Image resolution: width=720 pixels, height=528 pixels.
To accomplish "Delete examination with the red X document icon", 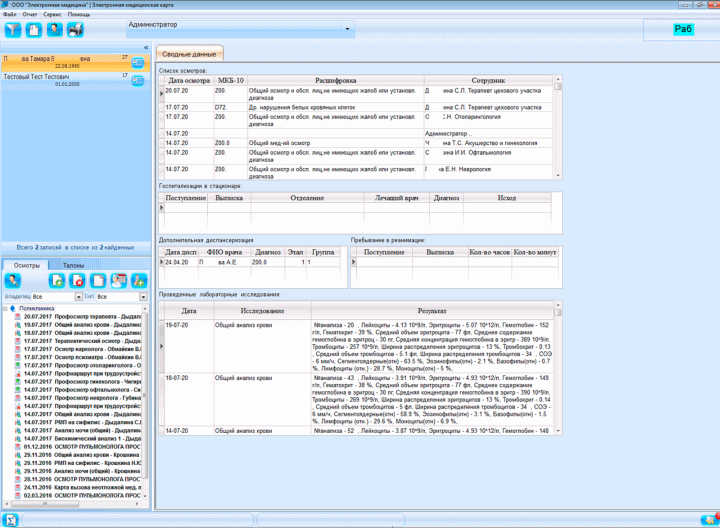I will (x=78, y=281).
